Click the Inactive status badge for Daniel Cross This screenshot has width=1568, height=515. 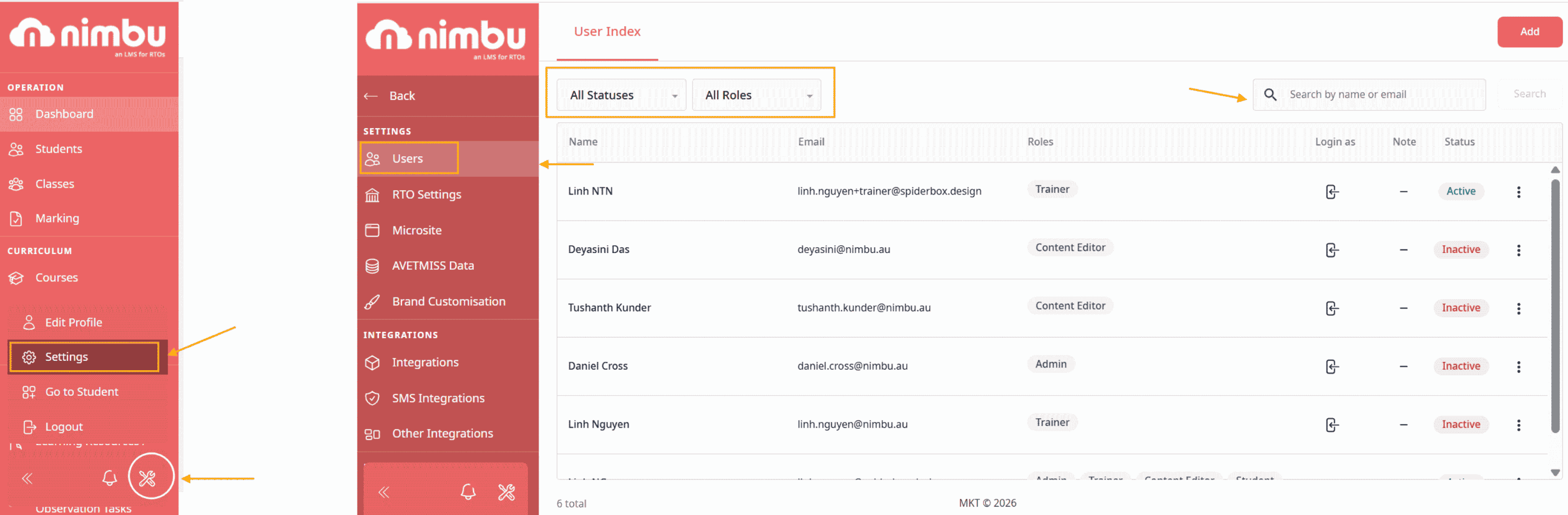point(1460,366)
